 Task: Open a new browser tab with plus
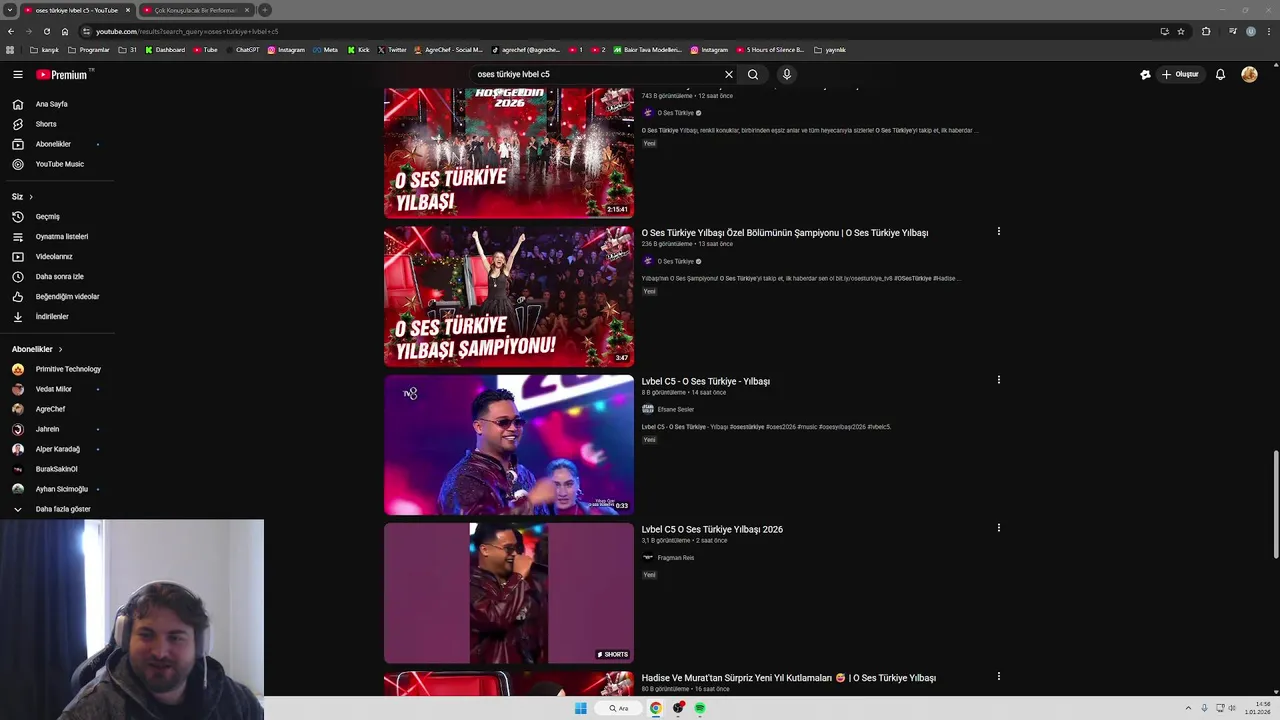tap(264, 10)
